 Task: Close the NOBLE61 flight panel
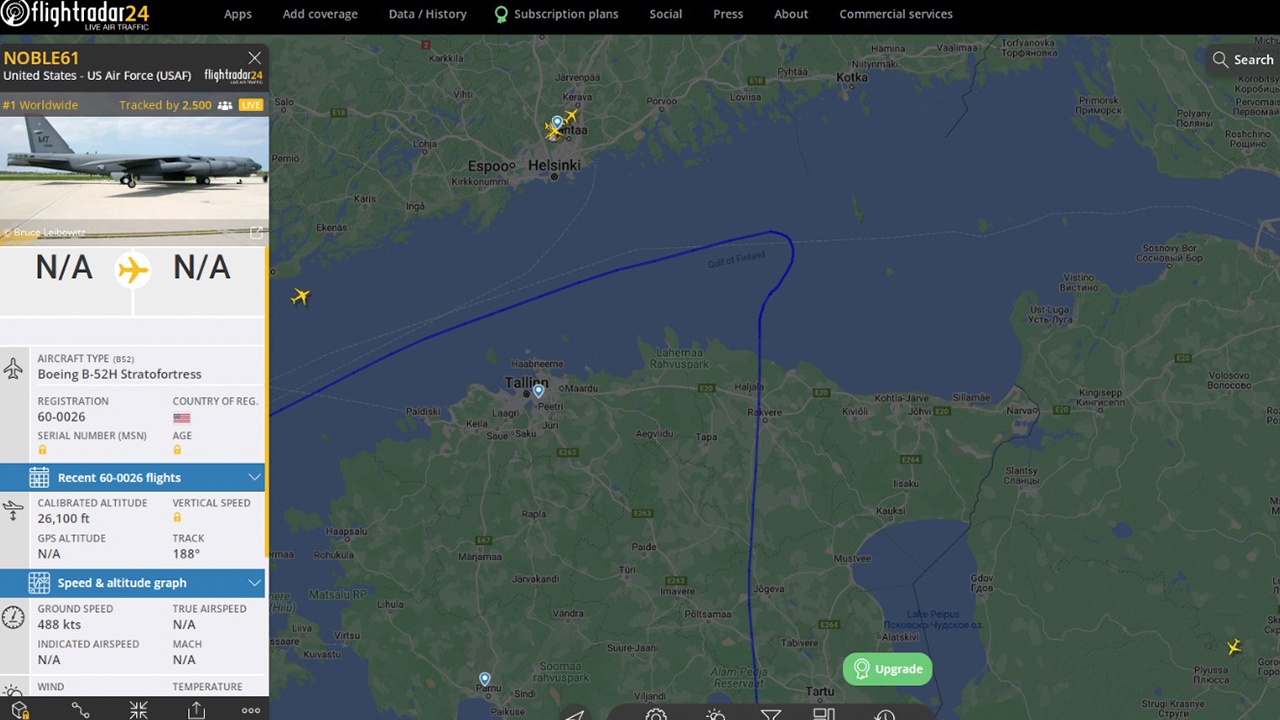point(255,58)
